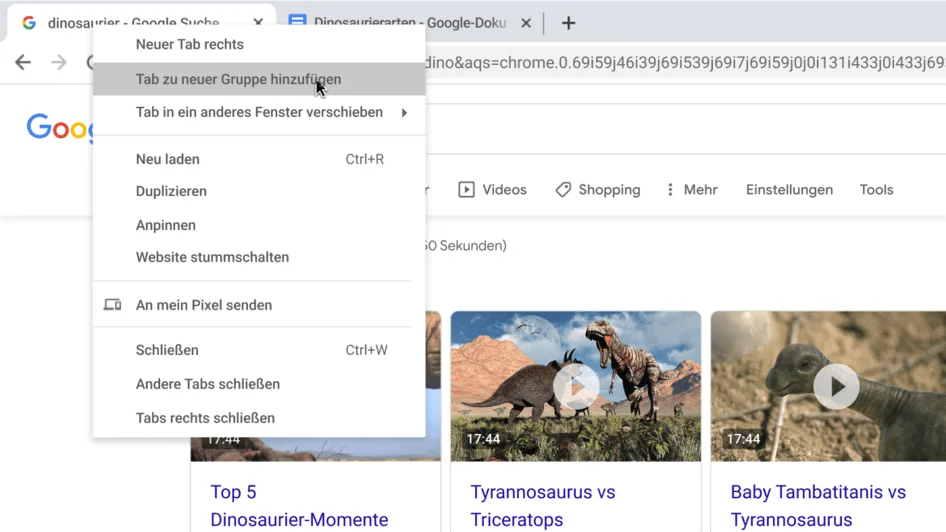Open the Shopping search filter
946x532 pixels.
[x=597, y=190]
